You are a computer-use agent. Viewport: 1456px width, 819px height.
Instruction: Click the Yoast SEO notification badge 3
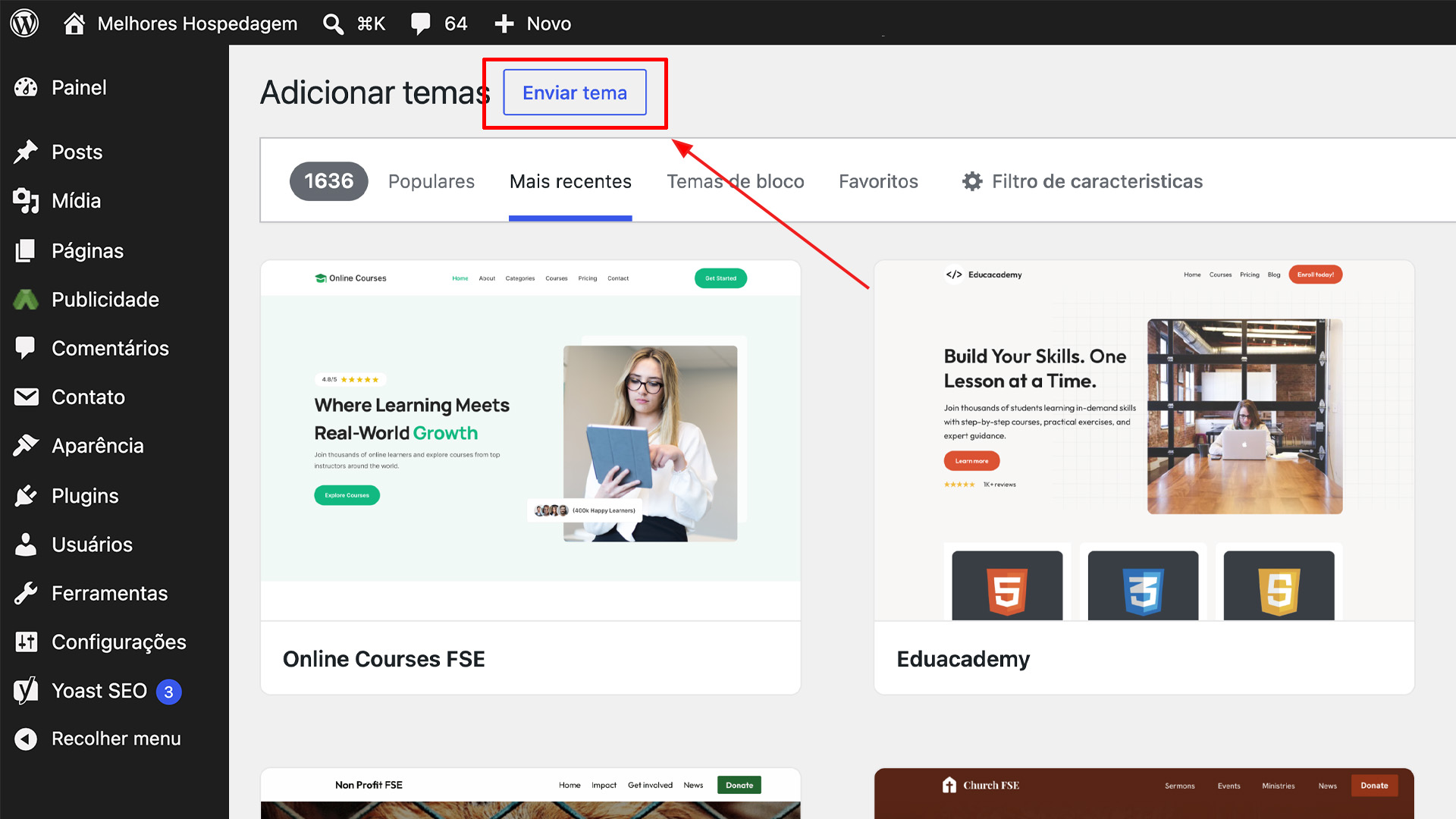168,692
